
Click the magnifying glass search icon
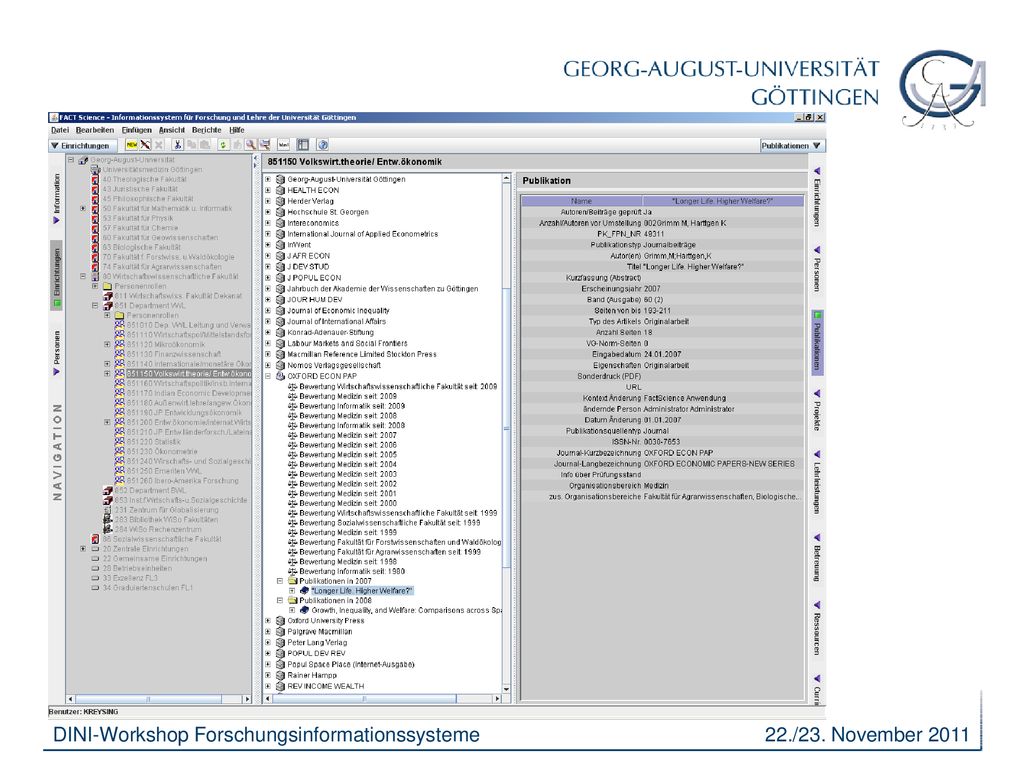point(251,145)
